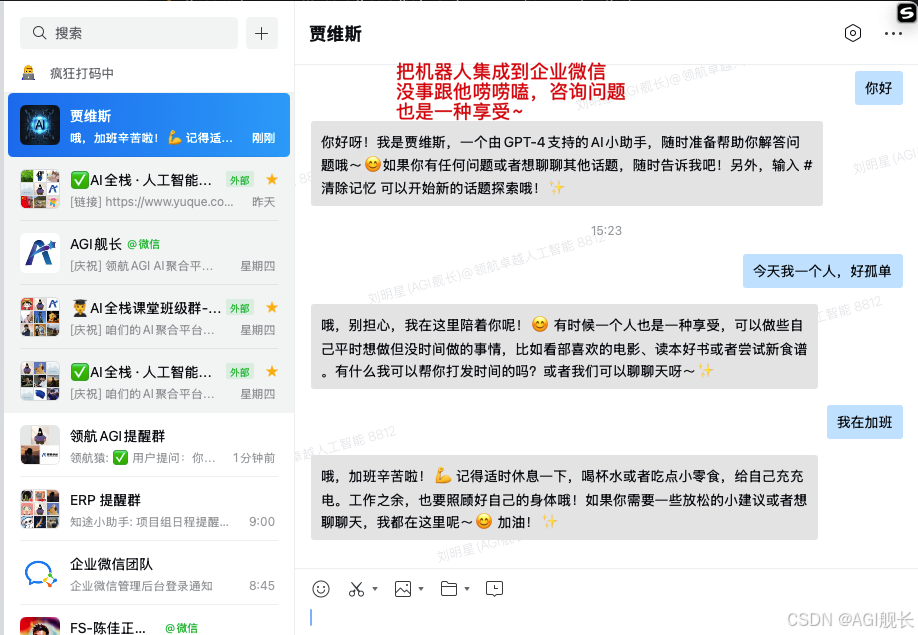The width and height of the screenshot is (918, 635).
Task: Click the 疯狂打码中 status row
Action: pyautogui.click(x=149, y=73)
